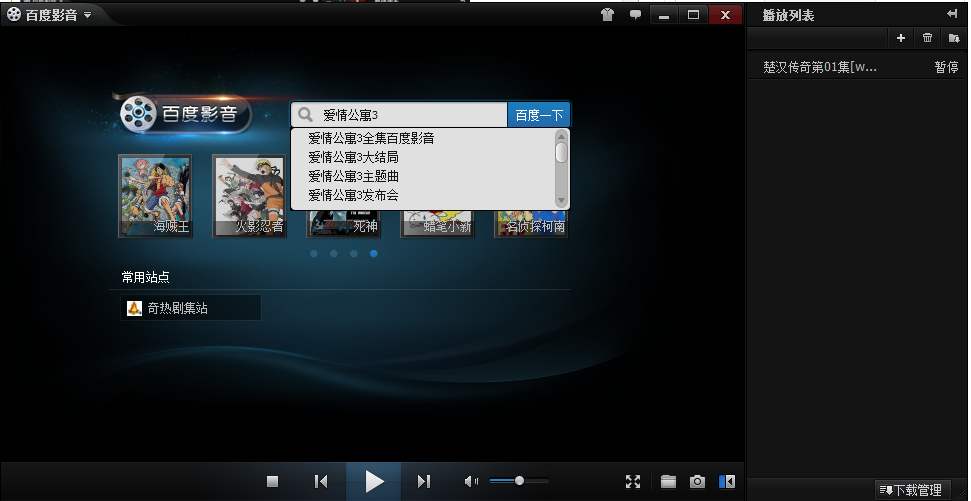This screenshot has height=501, width=971.
Task: Select the fourth highlighted carousel dot
Action: click(x=373, y=253)
